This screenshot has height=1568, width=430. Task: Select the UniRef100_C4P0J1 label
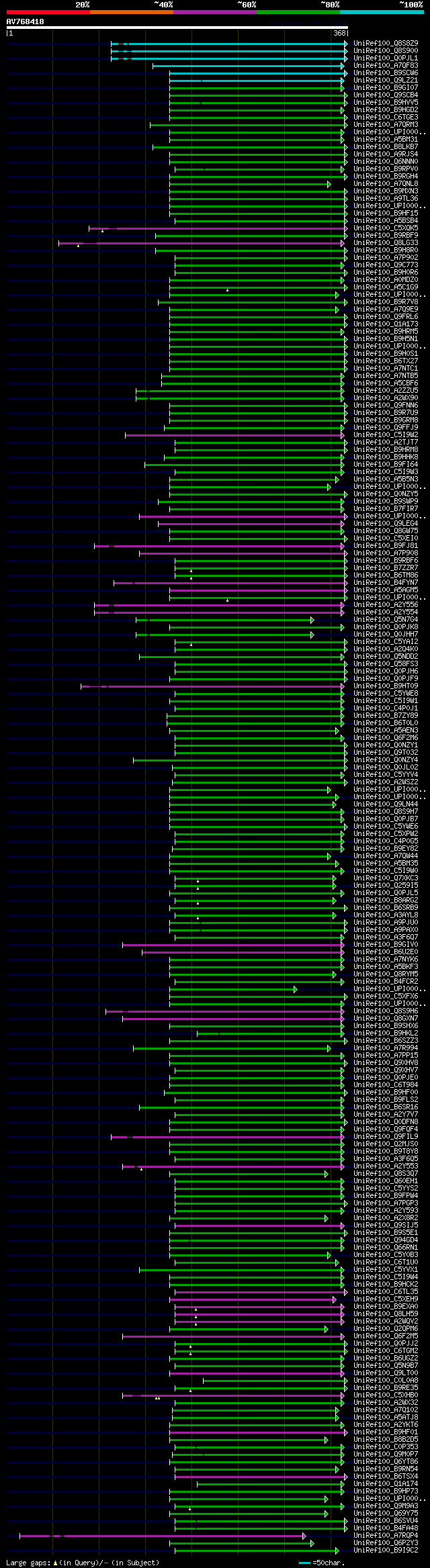tap(386, 708)
